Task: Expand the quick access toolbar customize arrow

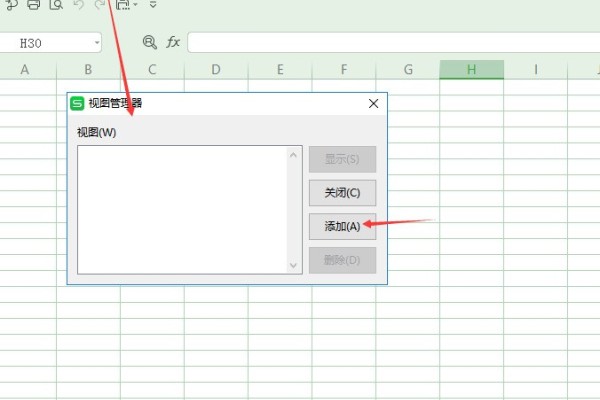Action: coord(153,5)
